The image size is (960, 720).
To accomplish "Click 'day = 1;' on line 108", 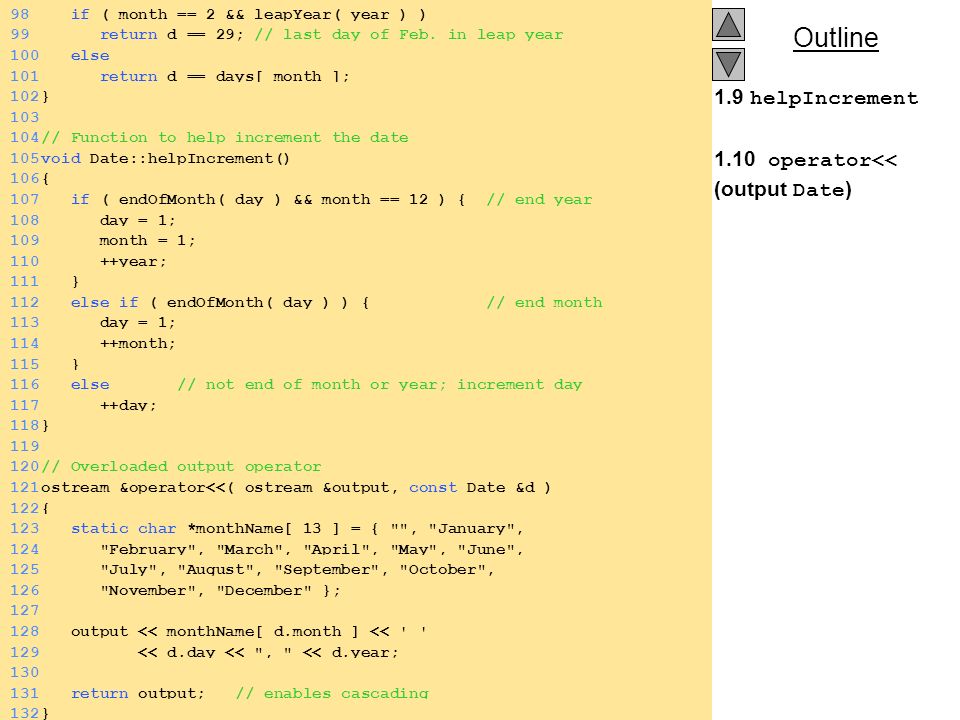I will click(x=138, y=220).
